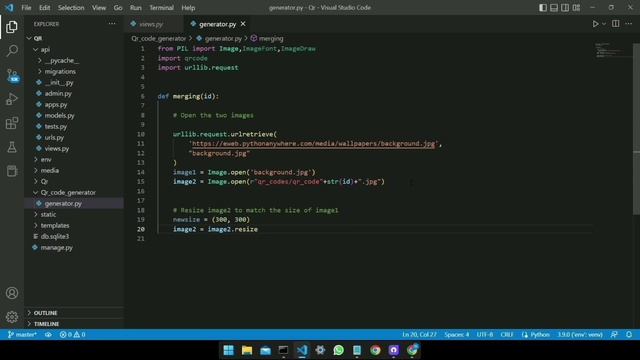Toggle bottom panel layout icon
The image size is (640, 360).
point(553,8)
